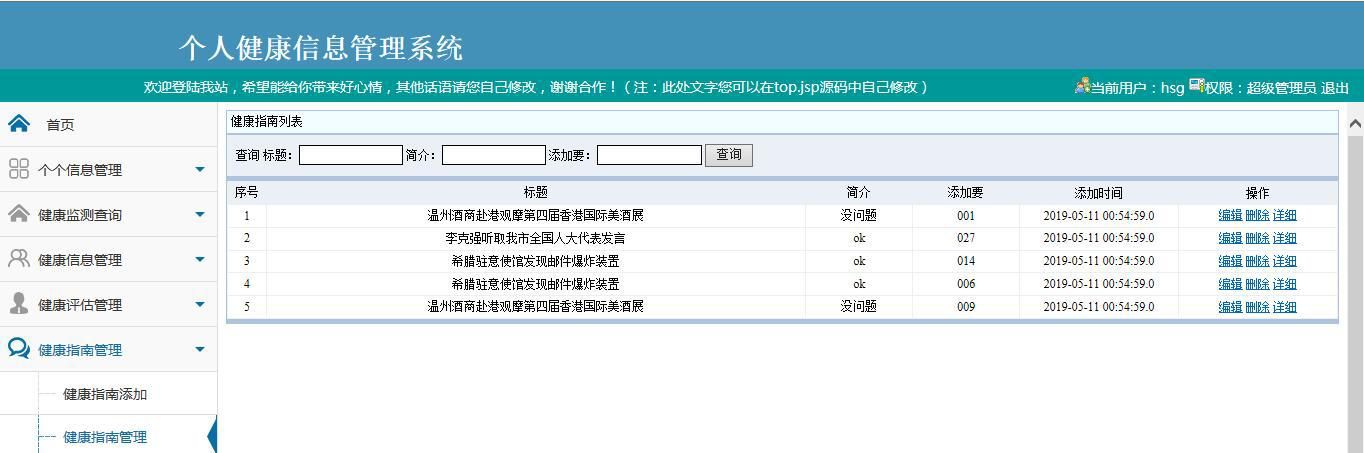Click 详细 for row 3
The width and height of the screenshot is (1364, 453).
tap(1284, 261)
